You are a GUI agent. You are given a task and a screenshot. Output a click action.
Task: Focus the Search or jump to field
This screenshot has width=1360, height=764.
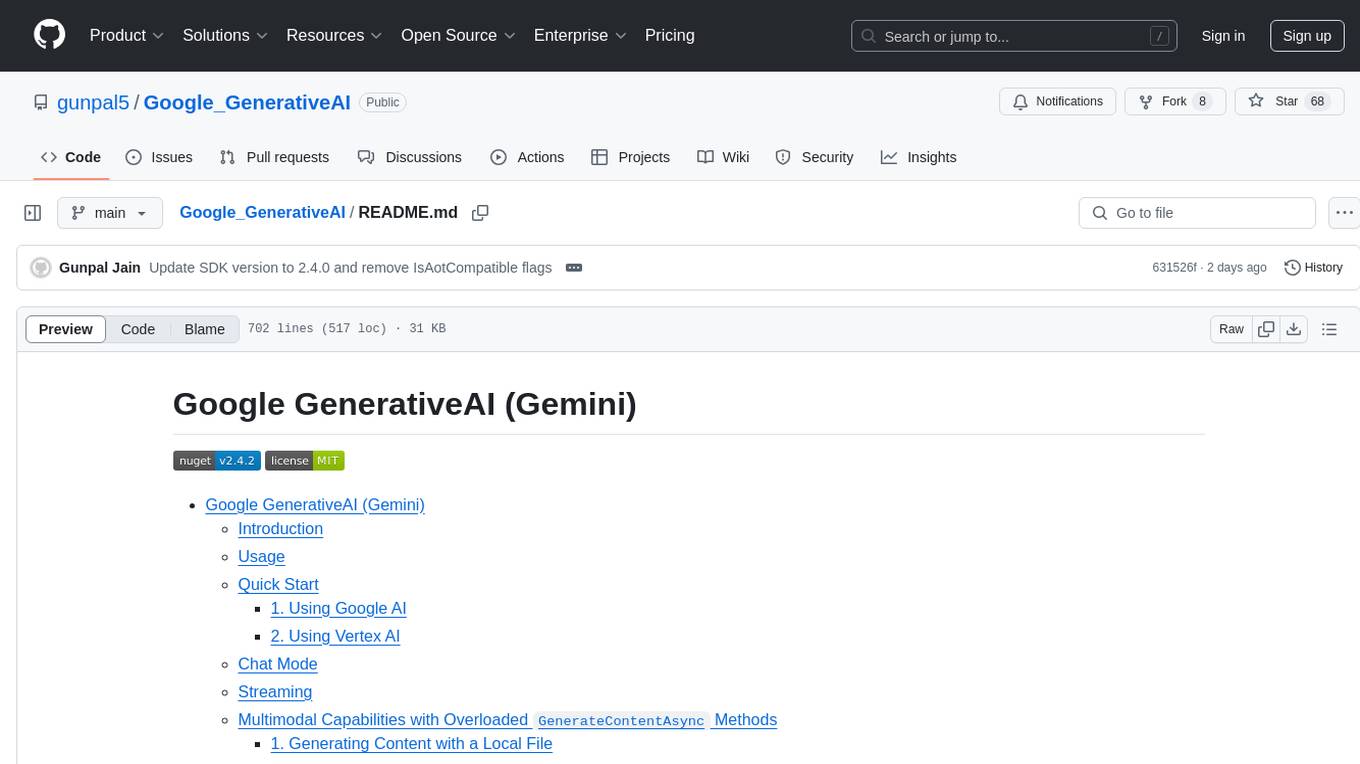1014,36
